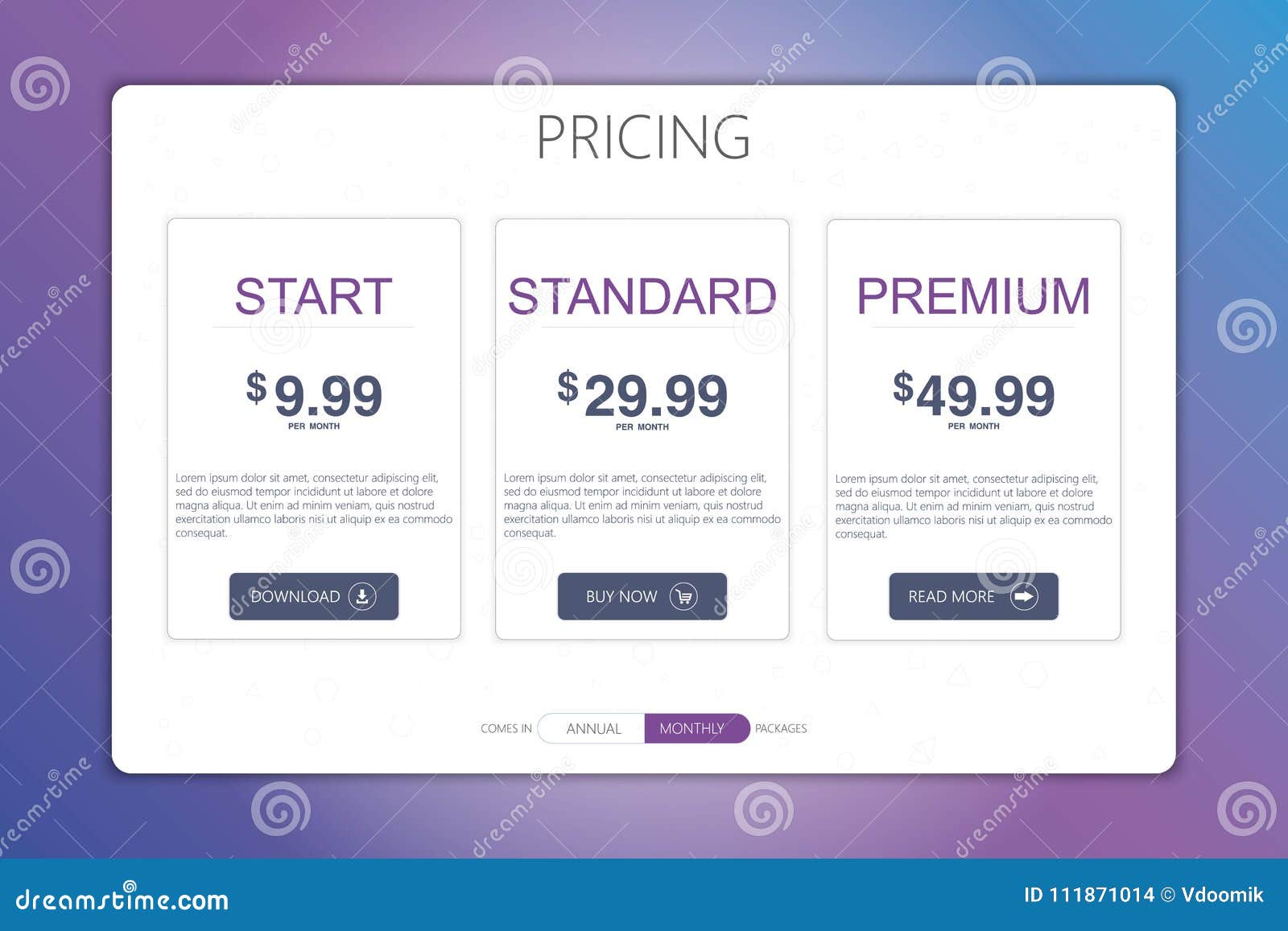
Task: Open the dreamstime.com link in footer
Action: [x=122, y=899]
